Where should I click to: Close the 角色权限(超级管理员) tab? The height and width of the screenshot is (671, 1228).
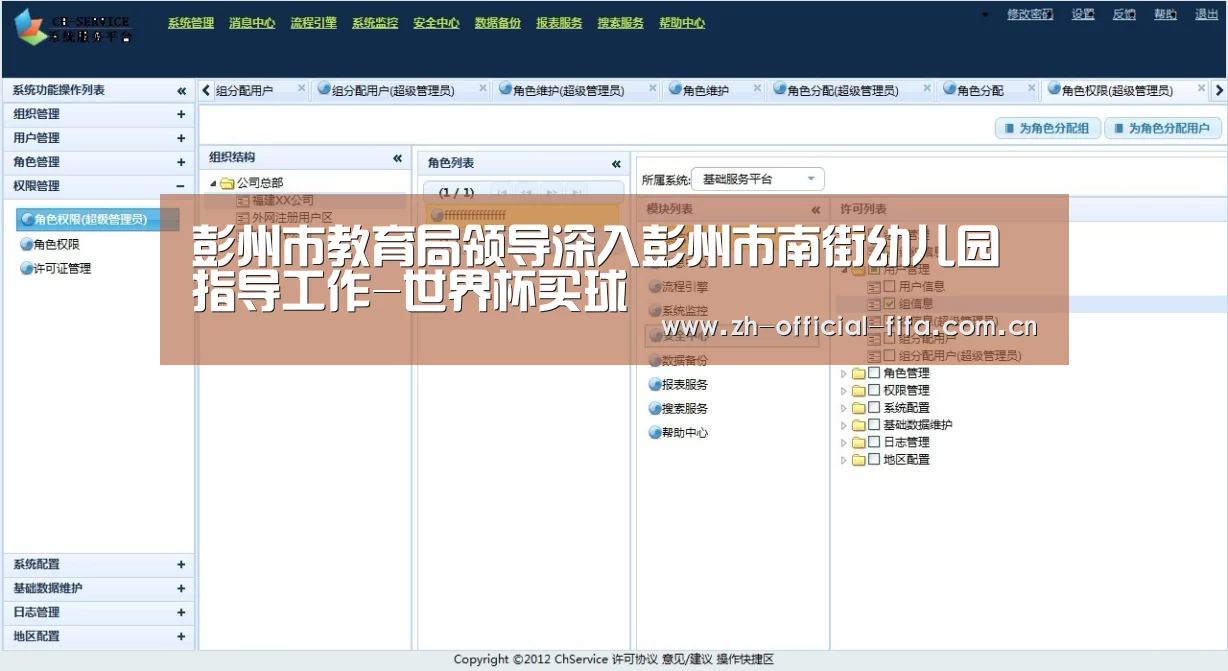click(1201, 88)
